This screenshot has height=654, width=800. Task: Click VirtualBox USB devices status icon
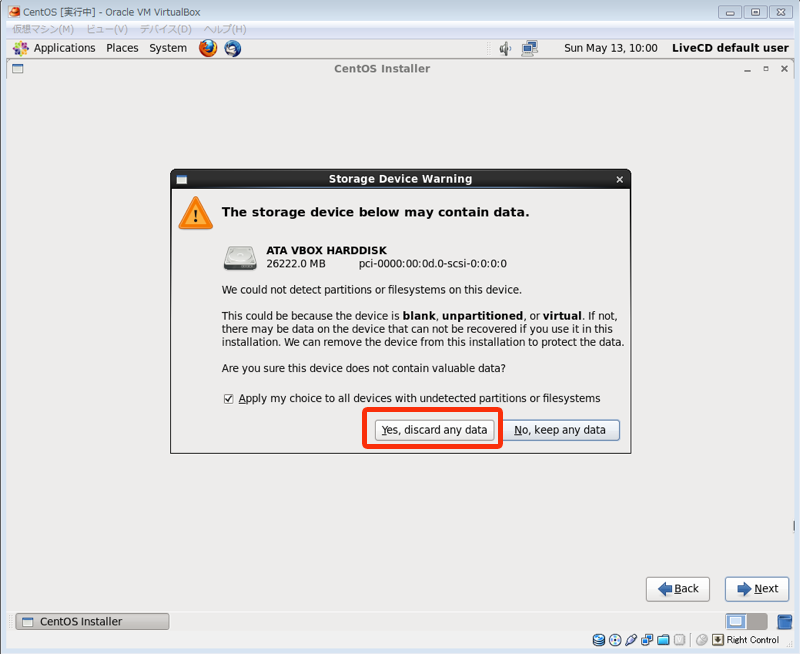[x=631, y=640]
